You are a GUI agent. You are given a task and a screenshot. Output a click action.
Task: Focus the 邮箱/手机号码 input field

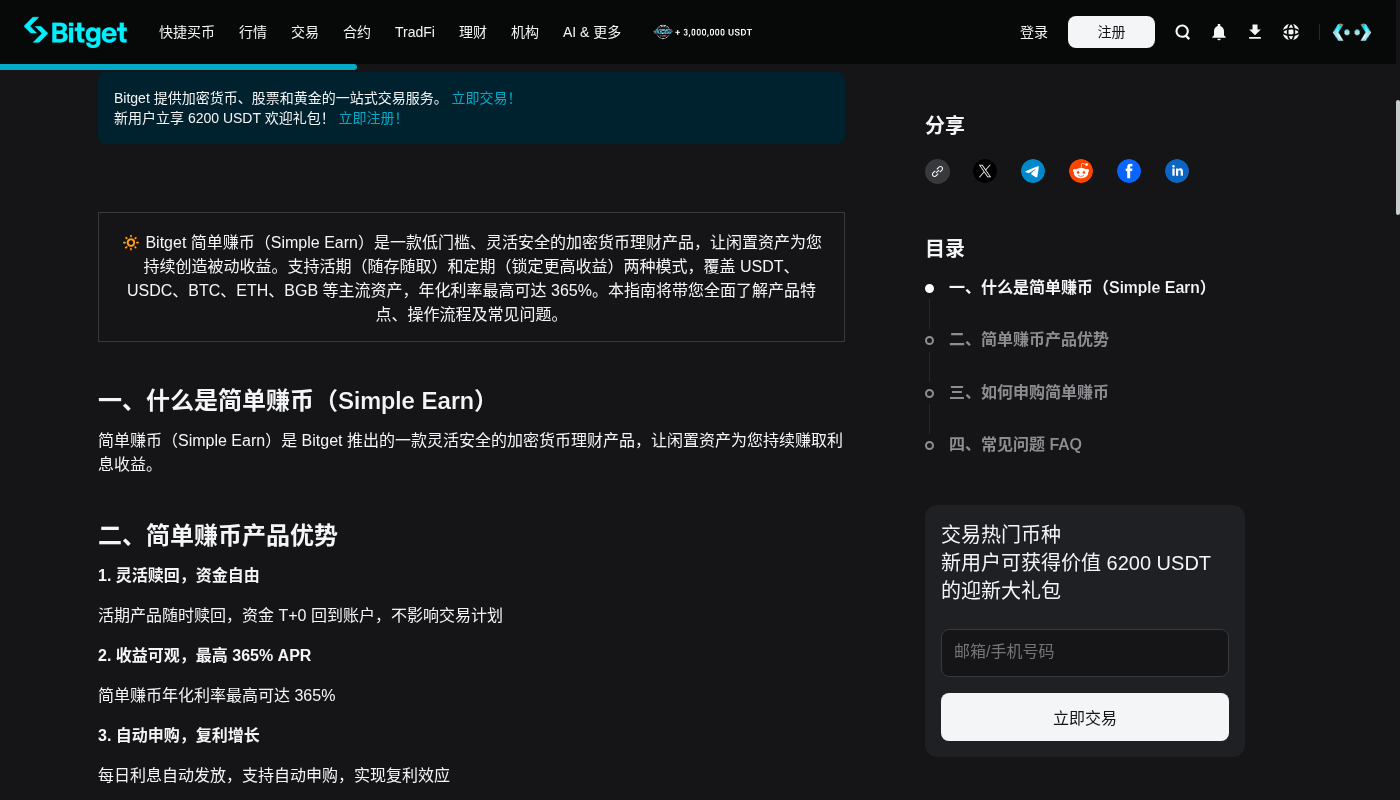tap(1085, 652)
